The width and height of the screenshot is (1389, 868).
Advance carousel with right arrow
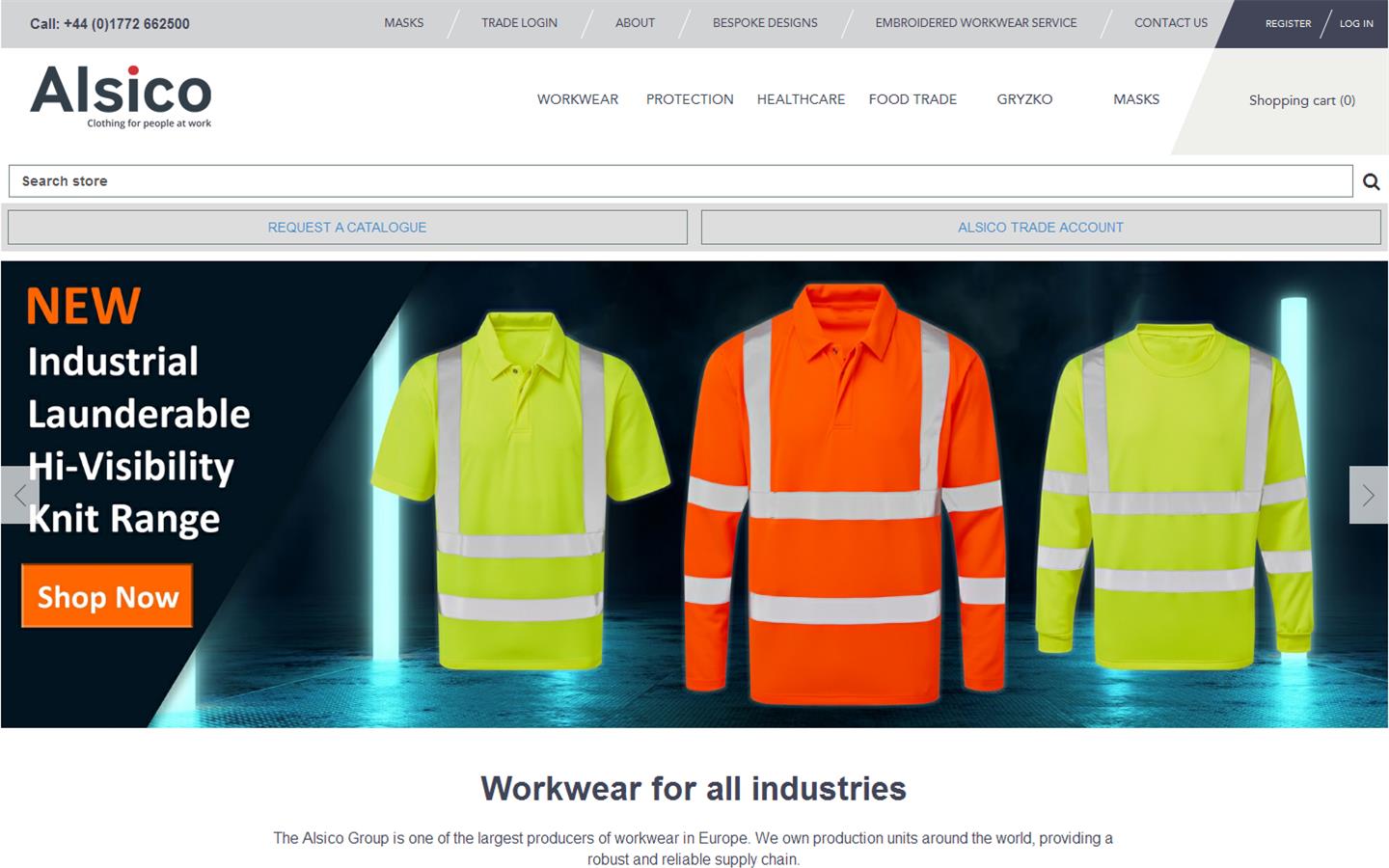(1368, 495)
